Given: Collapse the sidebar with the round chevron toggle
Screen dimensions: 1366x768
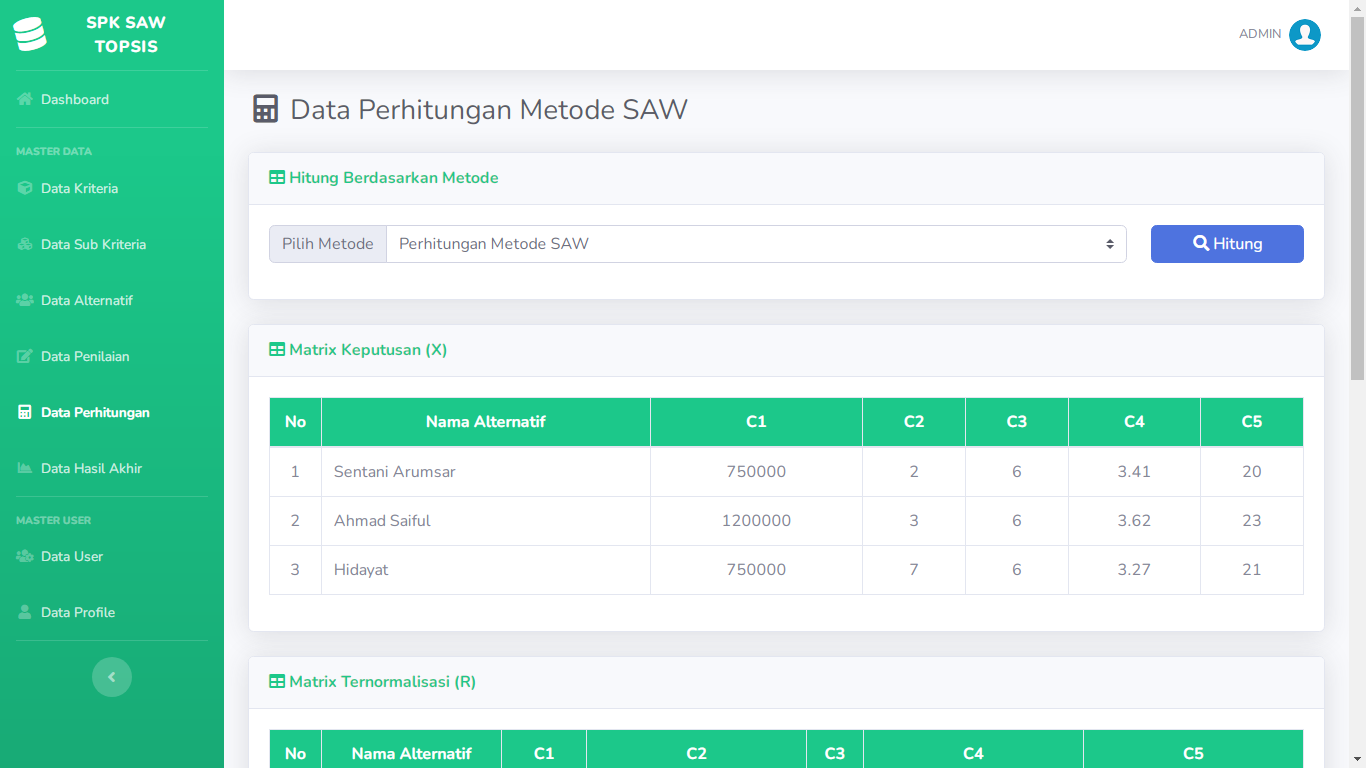Looking at the screenshot, I should click(112, 677).
